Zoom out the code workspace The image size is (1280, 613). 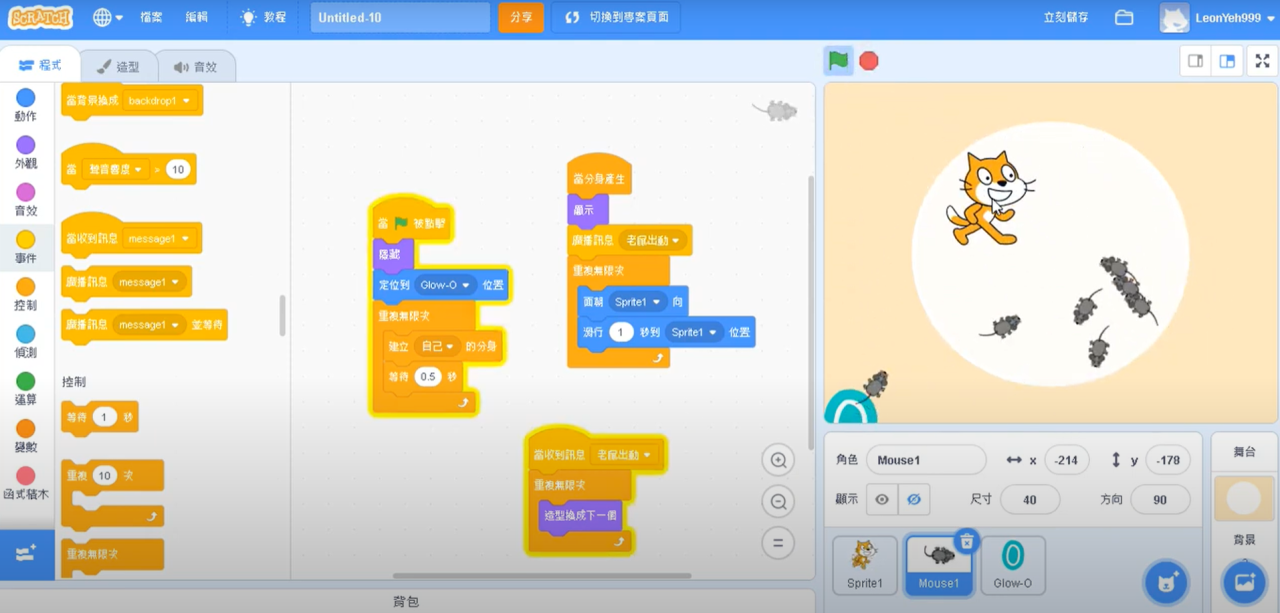click(x=778, y=501)
